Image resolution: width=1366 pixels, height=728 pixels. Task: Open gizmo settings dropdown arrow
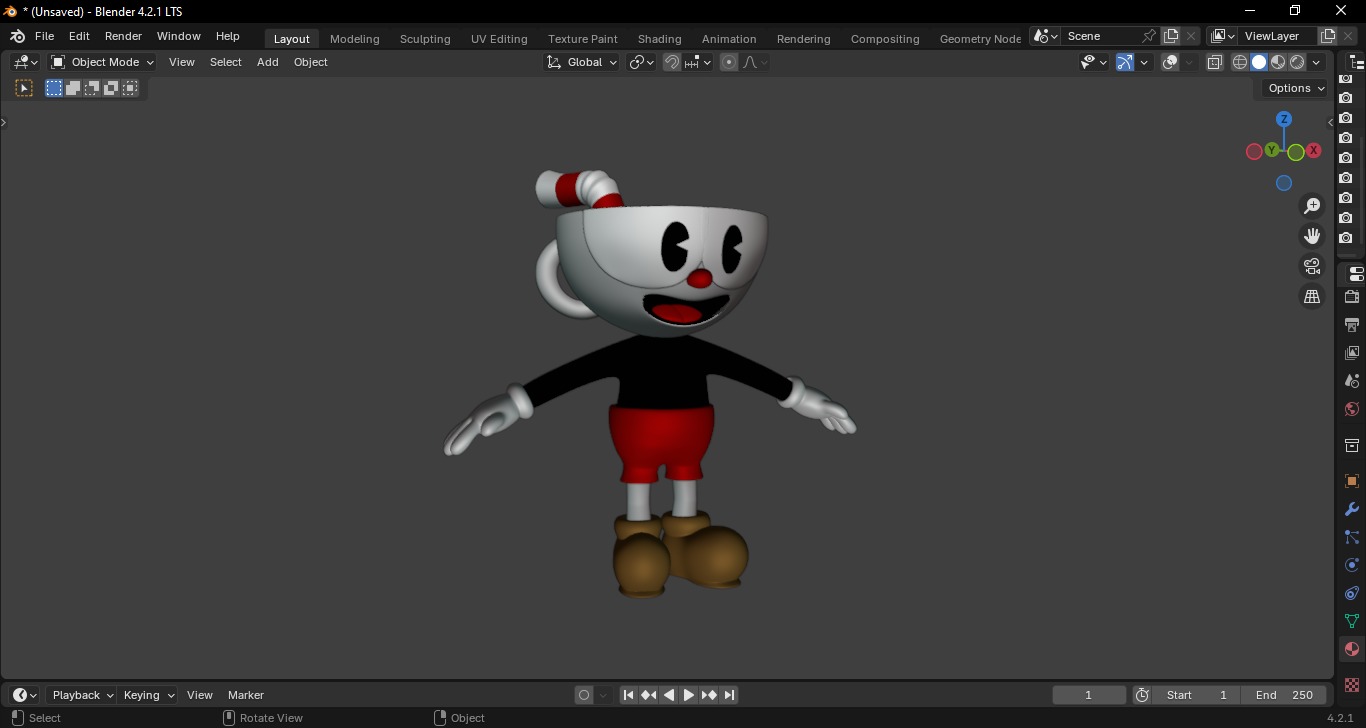pos(1144,62)
